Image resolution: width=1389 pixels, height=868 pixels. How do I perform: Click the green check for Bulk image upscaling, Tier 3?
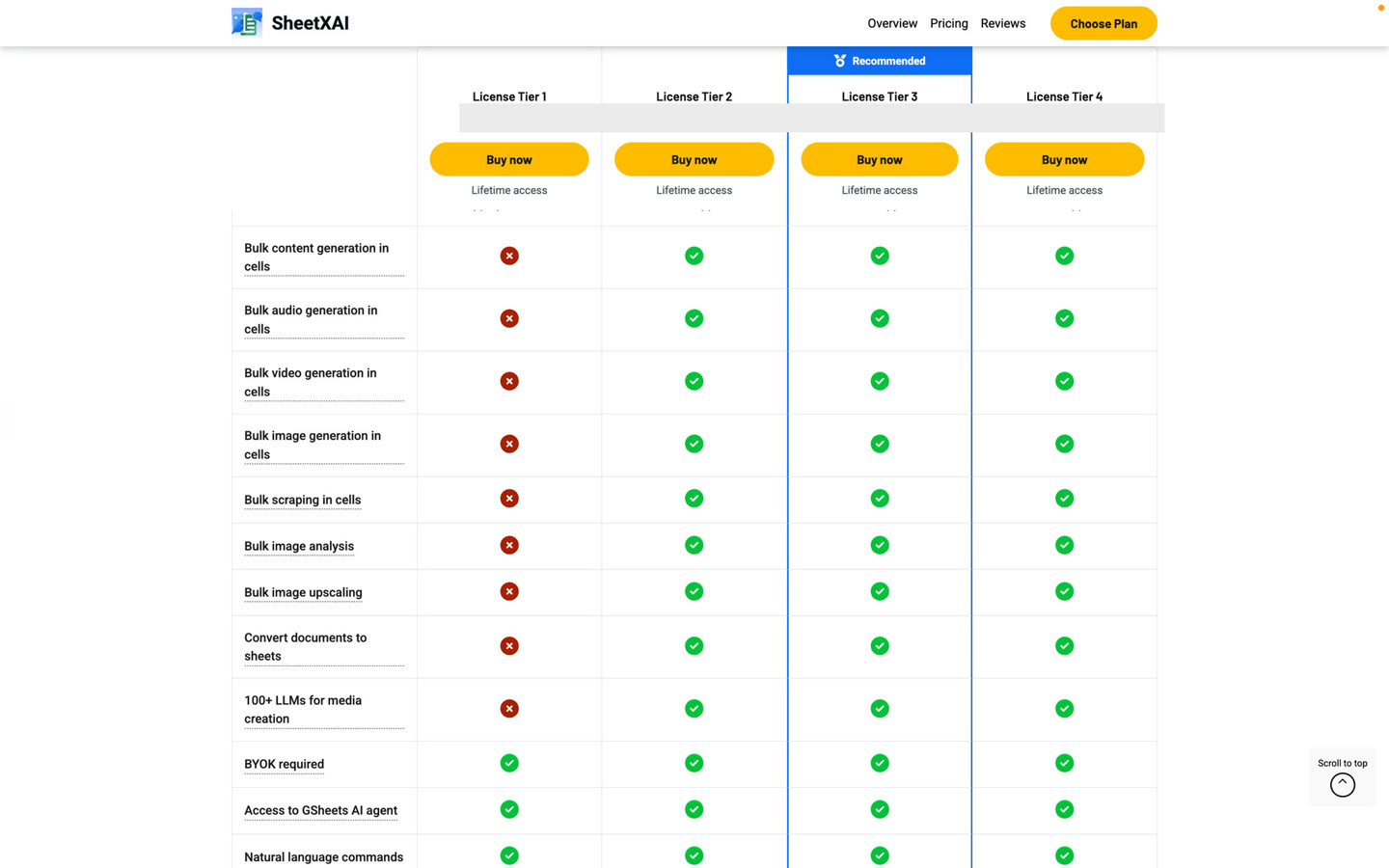pyautogui.click(x=880, y=591)
